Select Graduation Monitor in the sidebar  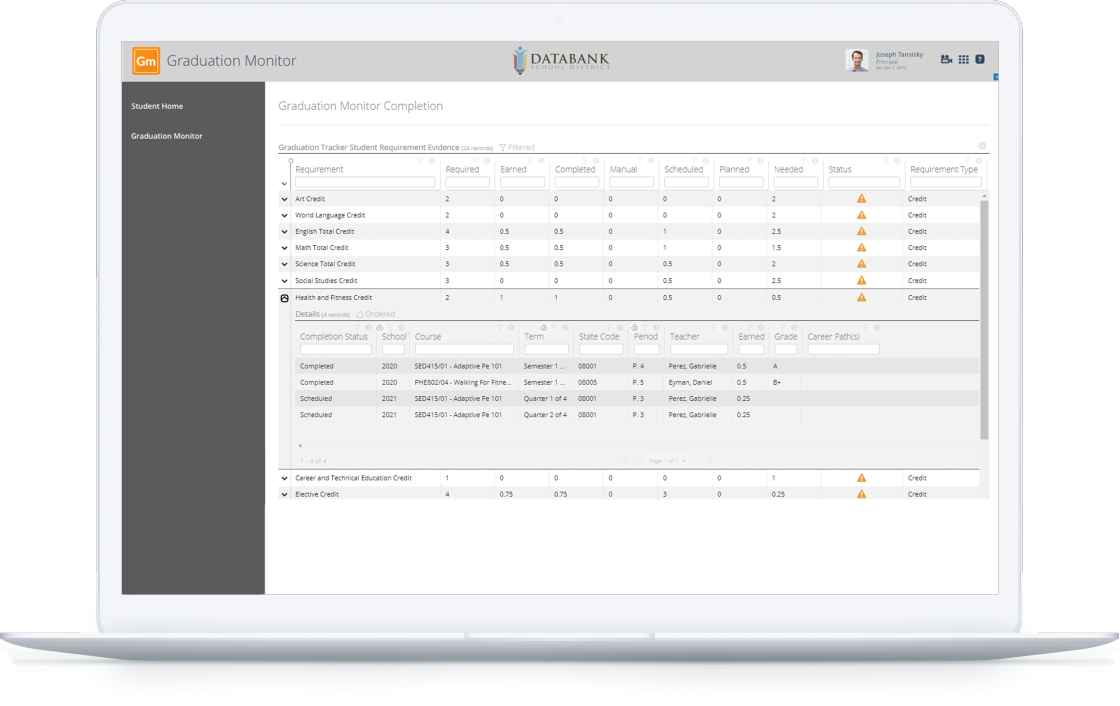167,135
